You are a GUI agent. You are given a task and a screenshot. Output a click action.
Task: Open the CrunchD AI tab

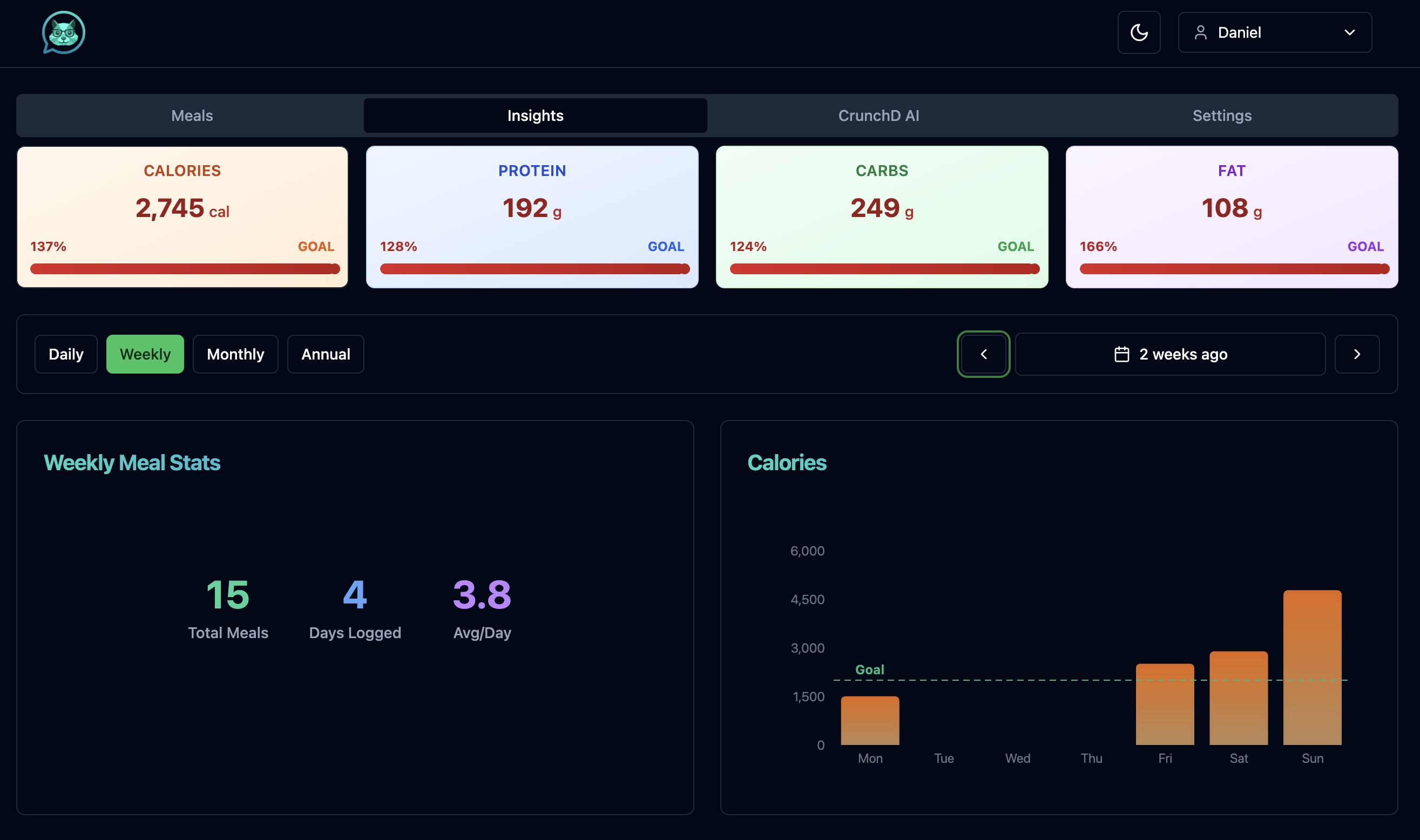[x=878, y=116]
